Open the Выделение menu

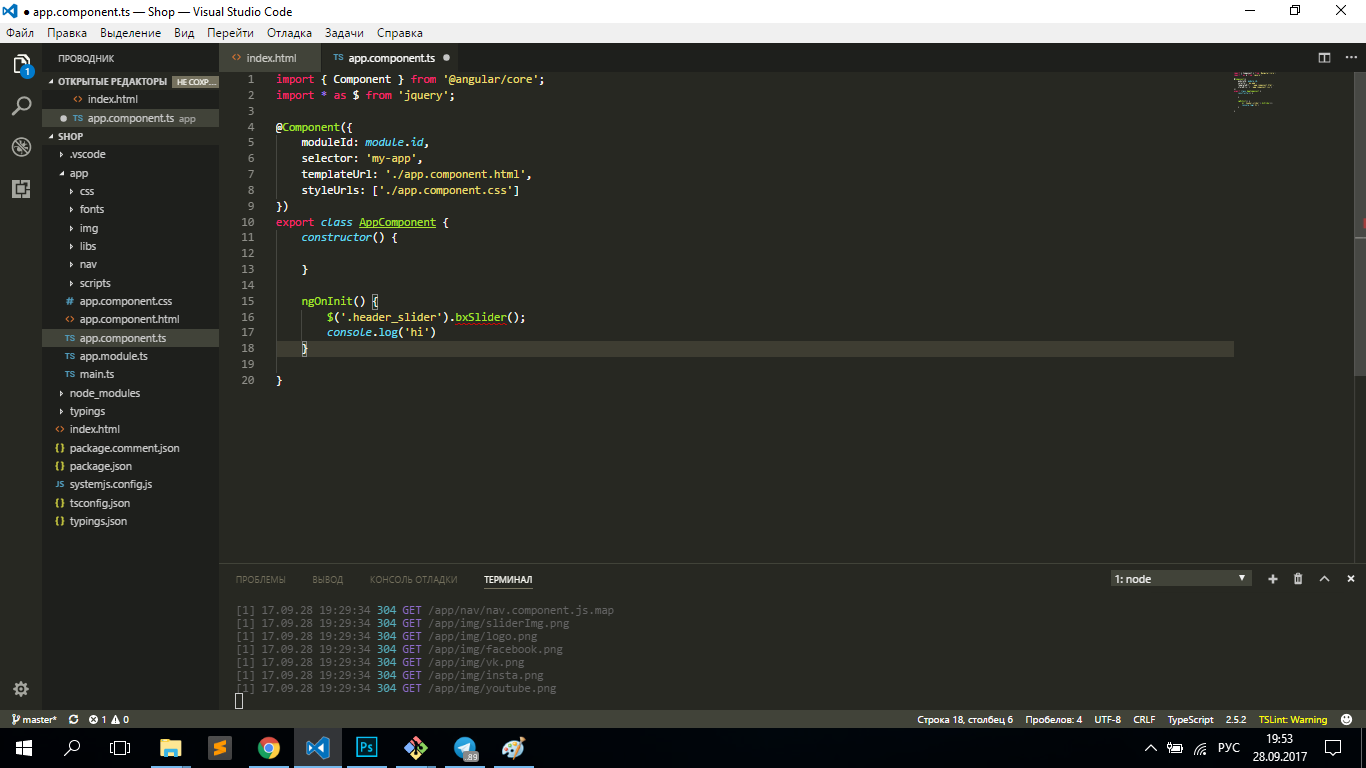click(130, 33)
